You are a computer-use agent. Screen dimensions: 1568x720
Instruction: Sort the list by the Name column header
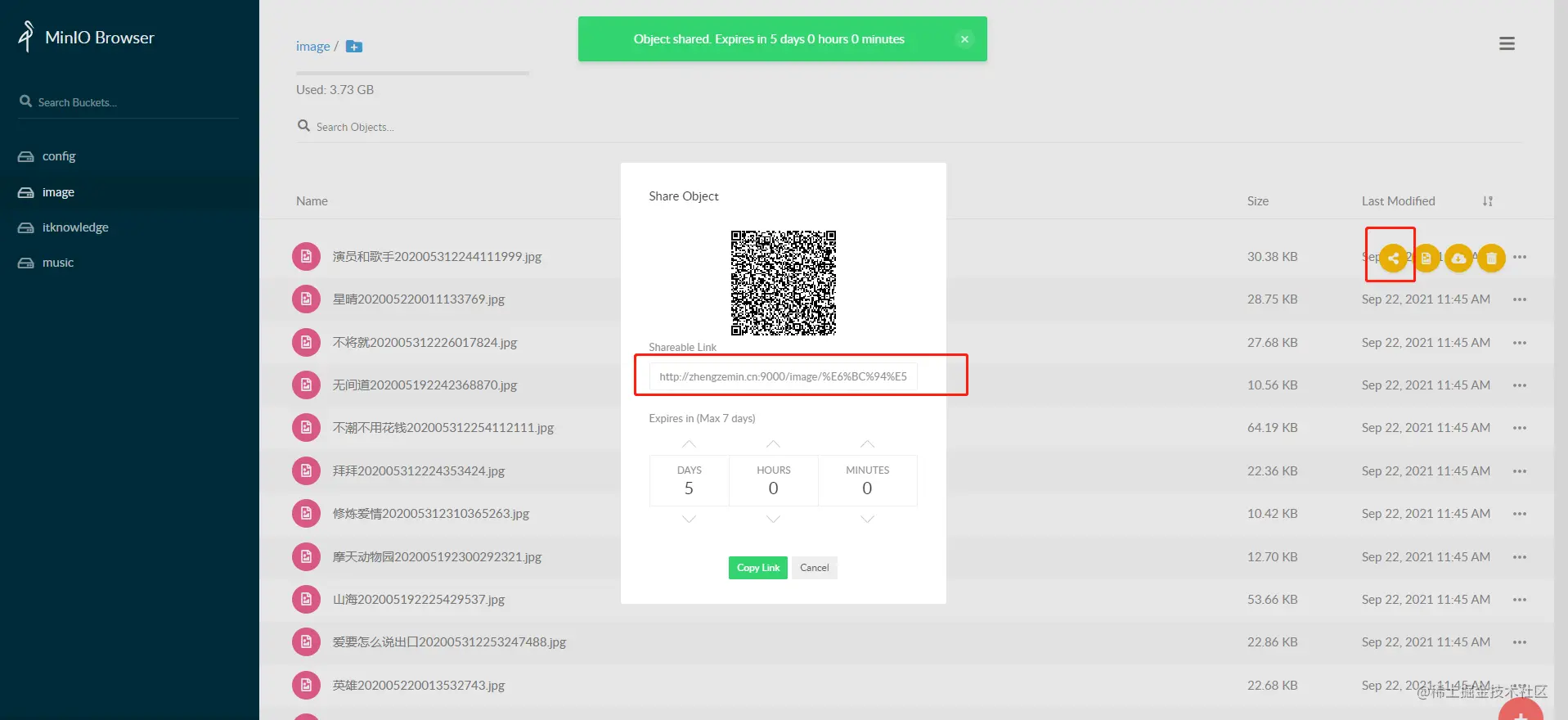[312, 201]
